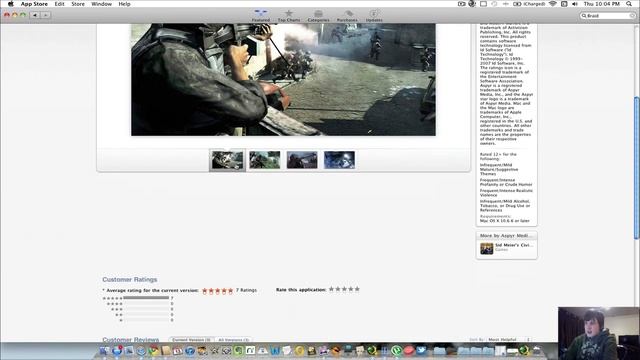Open the Top Charts star icon
The image size is (640, 360).
289,16
